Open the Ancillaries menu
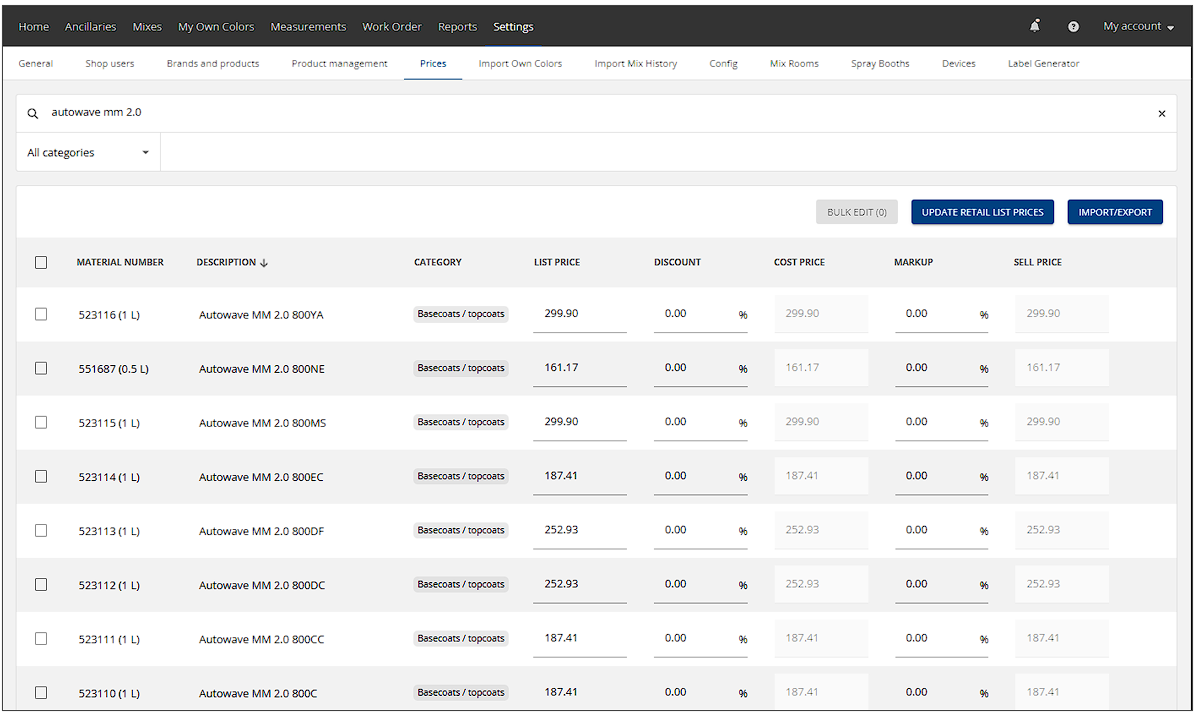 pos(90,27)
